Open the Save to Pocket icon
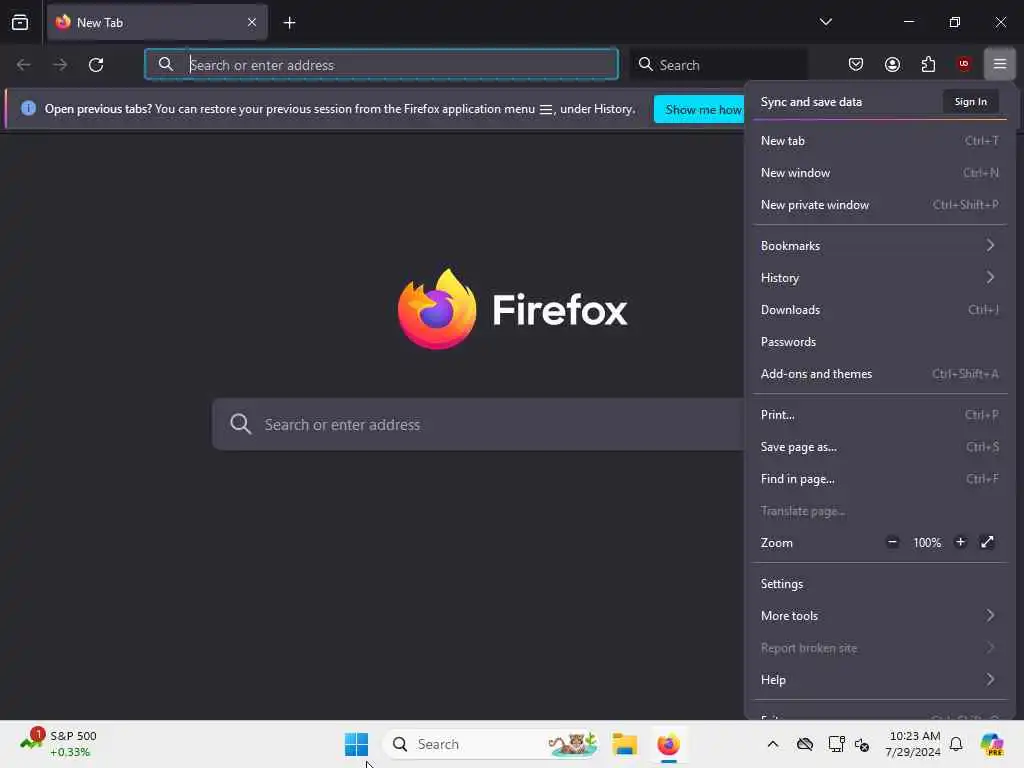Screen dimensions: 1024x768 click(856, 64)
